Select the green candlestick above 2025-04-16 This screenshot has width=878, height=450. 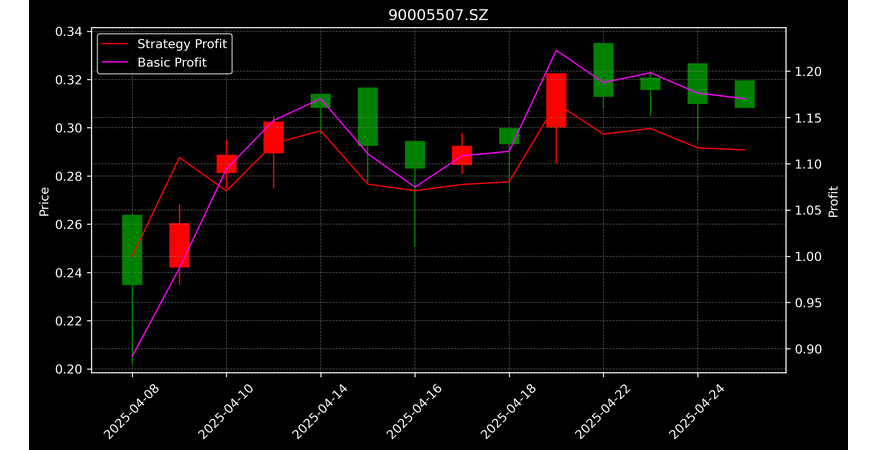[415, 154]
